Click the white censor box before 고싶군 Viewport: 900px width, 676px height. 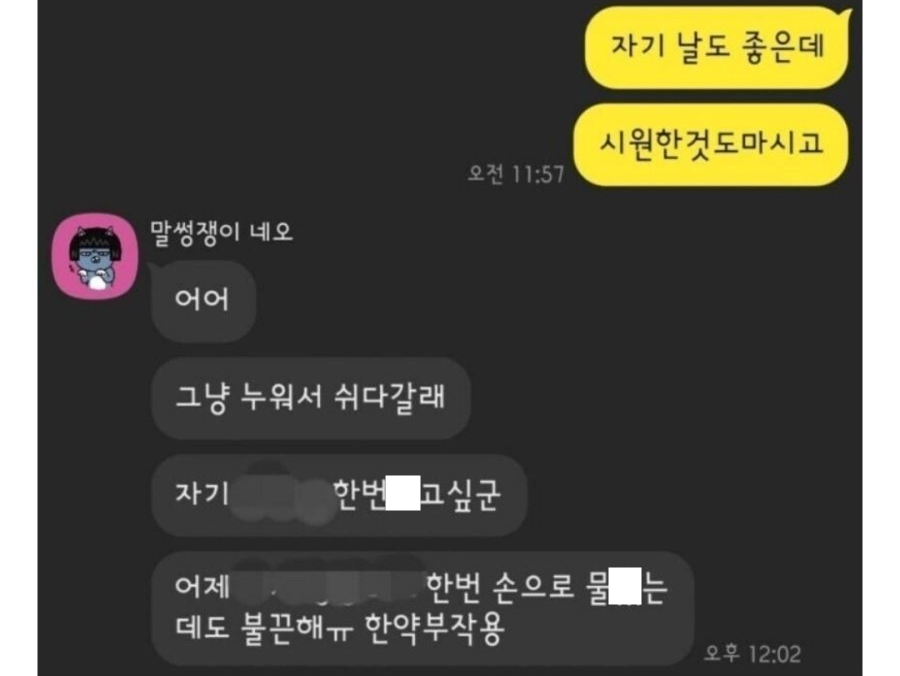point(403,493)
